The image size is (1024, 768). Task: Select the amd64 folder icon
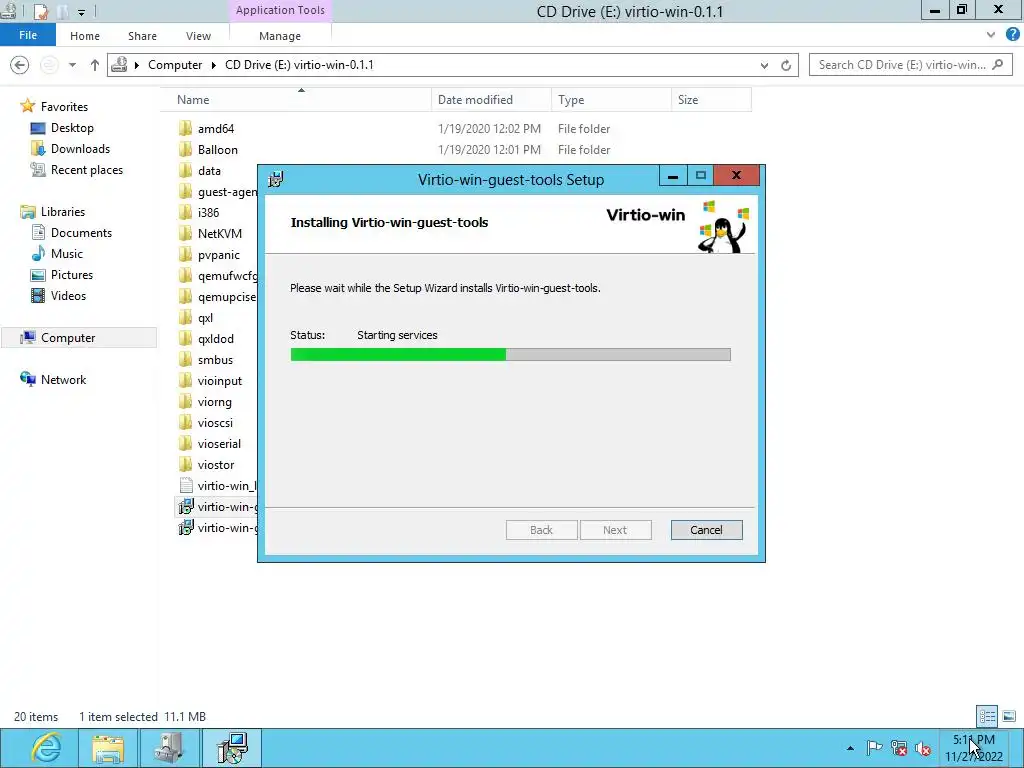click(185, 128)
